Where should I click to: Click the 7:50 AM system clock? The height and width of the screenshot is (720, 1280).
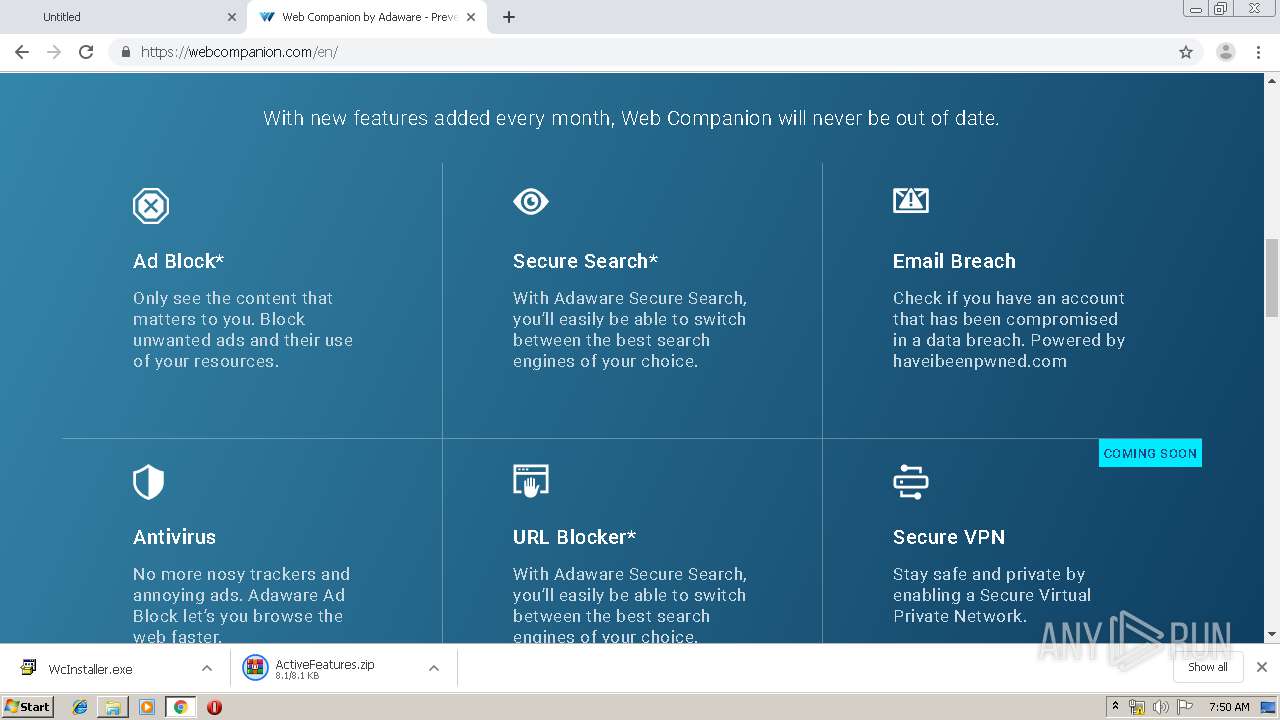coord(1229,707)
